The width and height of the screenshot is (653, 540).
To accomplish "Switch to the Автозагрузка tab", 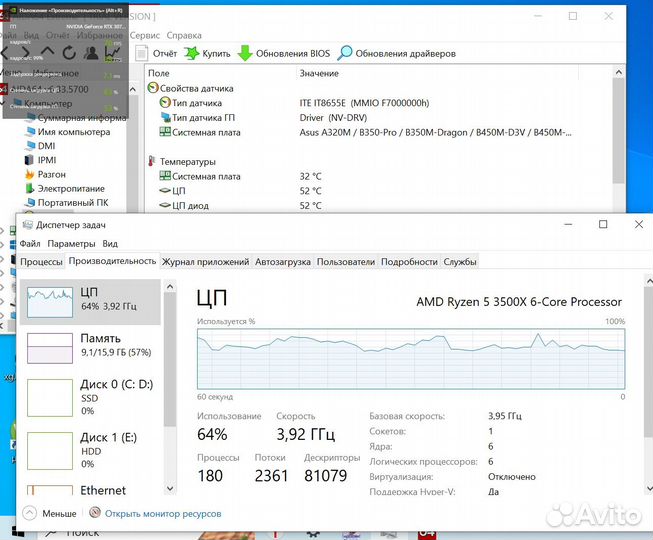I will pyautogui.click(x=283, y=262).
